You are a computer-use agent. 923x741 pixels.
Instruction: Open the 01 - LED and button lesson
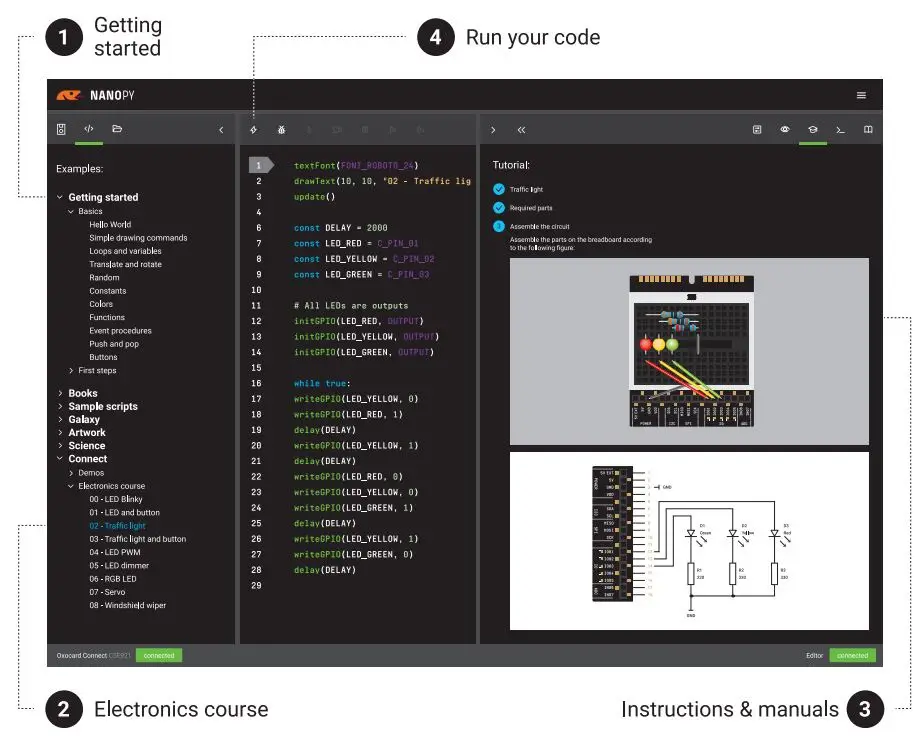(124, 513)
